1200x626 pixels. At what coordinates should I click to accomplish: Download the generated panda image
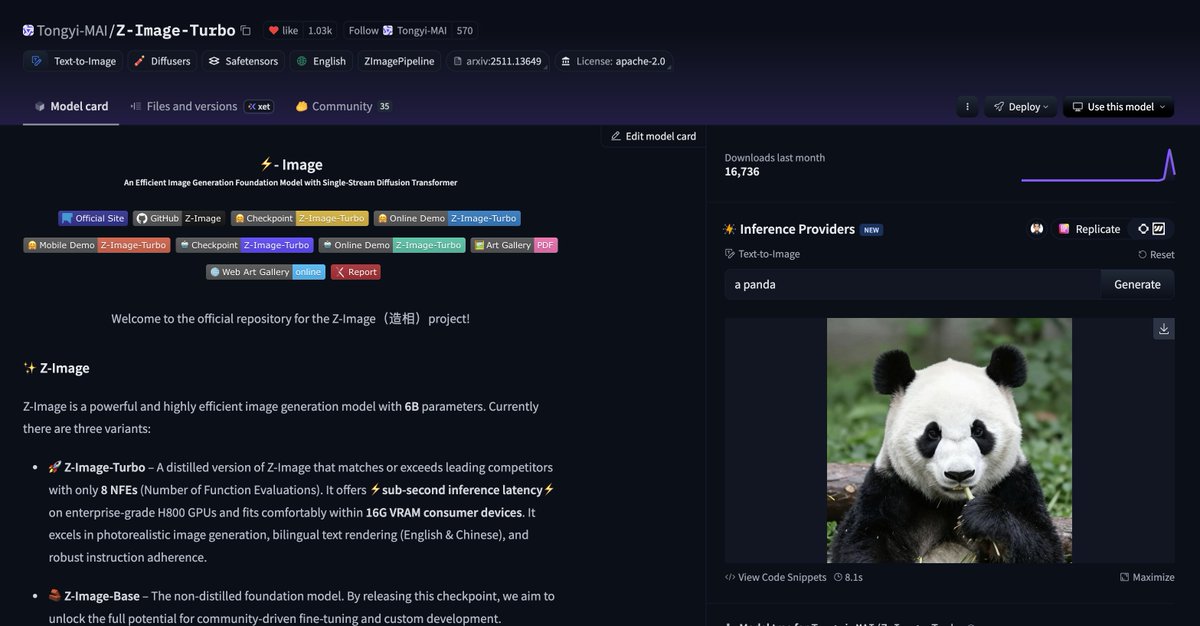(1163, 329)
